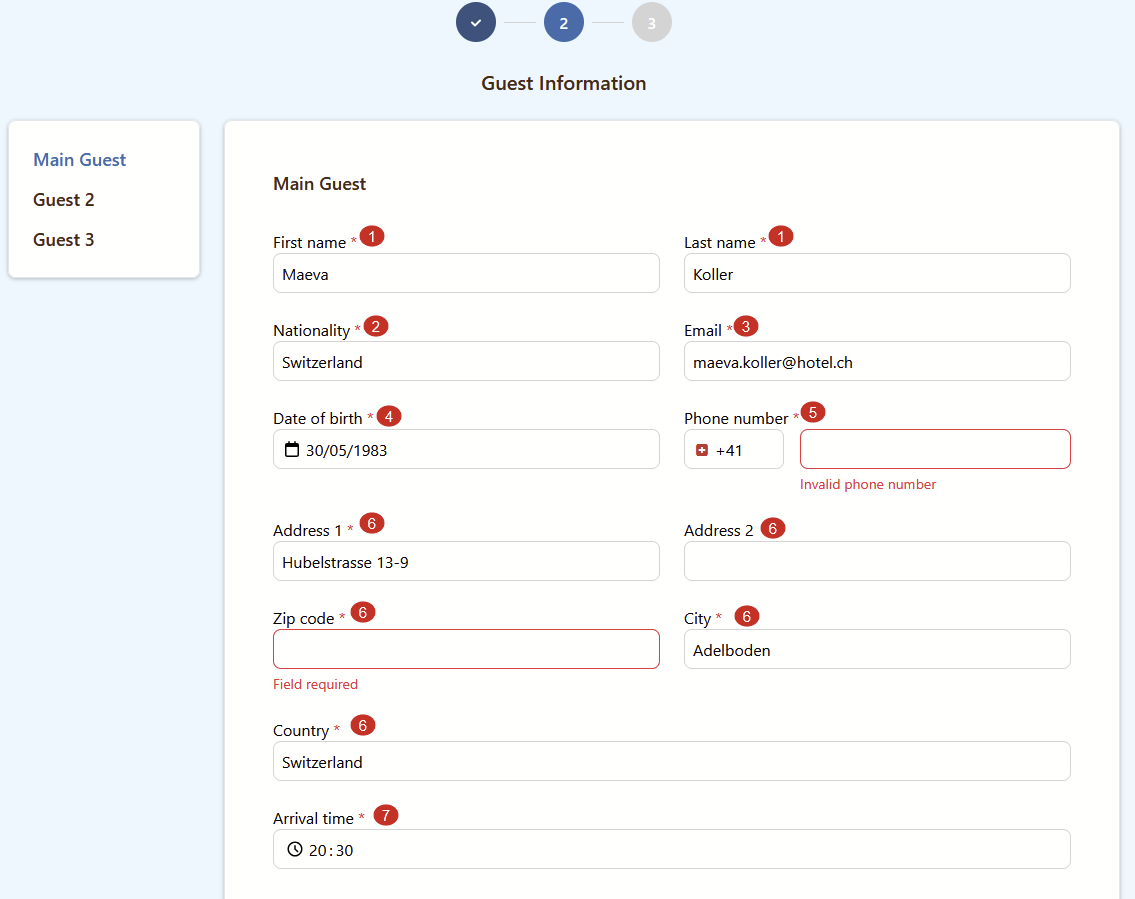Image resolution: width=1135 pixels, height=899 pixels.
Task: Click the City field containing Adelboden
Action: tap(877, 650)
